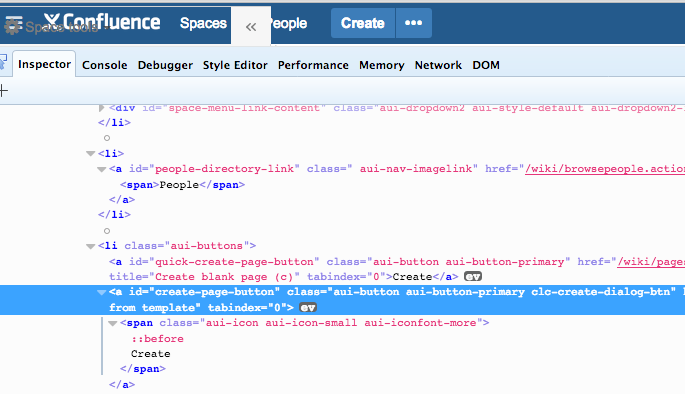Viewport: 685px width, 394px height.
Task: Collapse sidebar with double chevron button
Action: tap(251, 27)
